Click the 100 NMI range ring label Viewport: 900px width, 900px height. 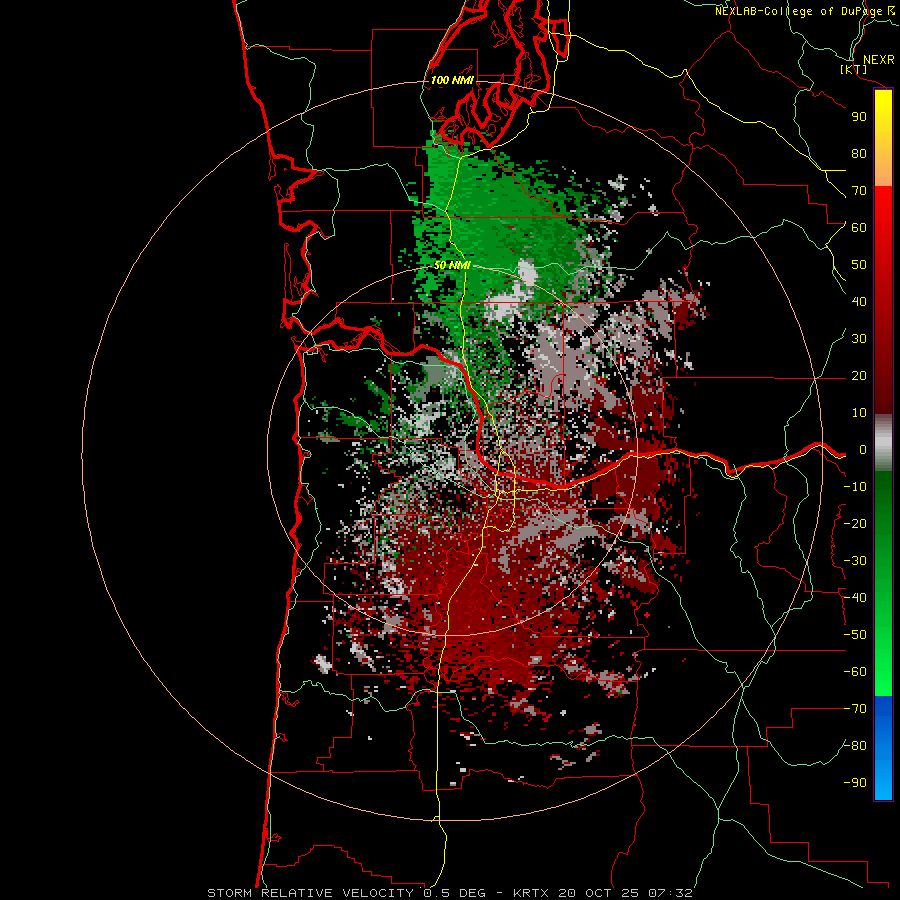click(x=452, y=80)
